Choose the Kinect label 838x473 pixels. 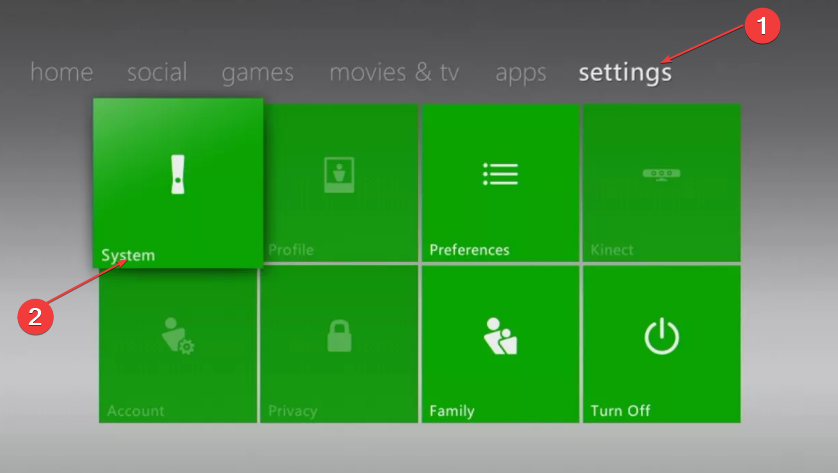point(612,250)
